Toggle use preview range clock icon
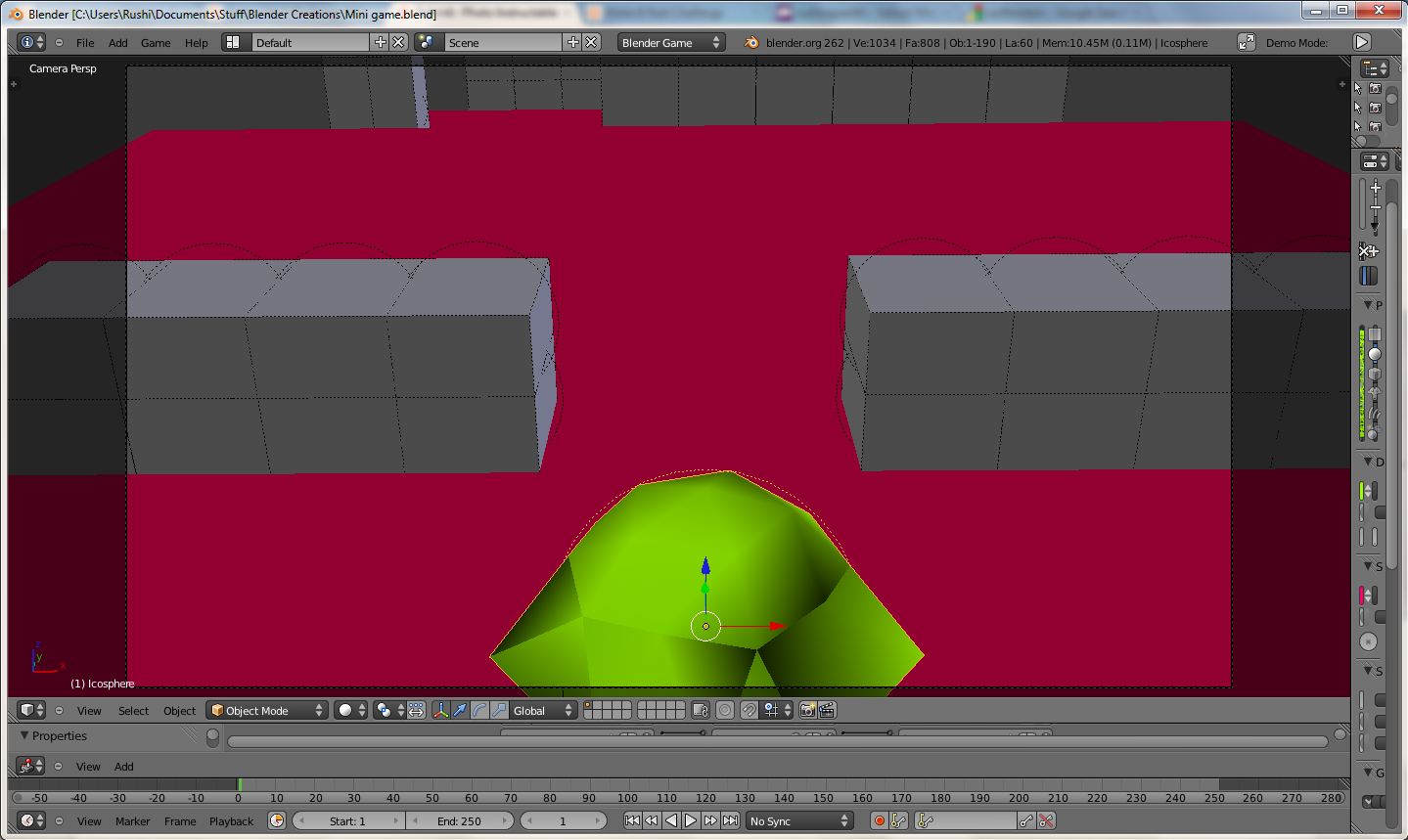Screen dimensions: 1408x840 (x=276, y=820)
